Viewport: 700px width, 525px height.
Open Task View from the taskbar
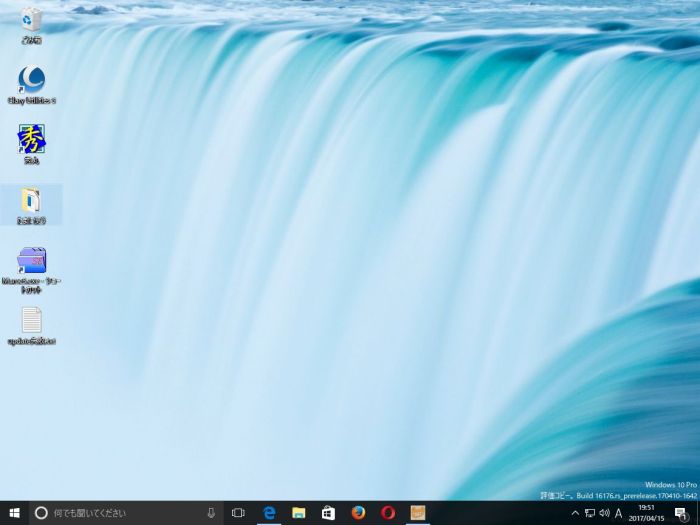[238, 512]
